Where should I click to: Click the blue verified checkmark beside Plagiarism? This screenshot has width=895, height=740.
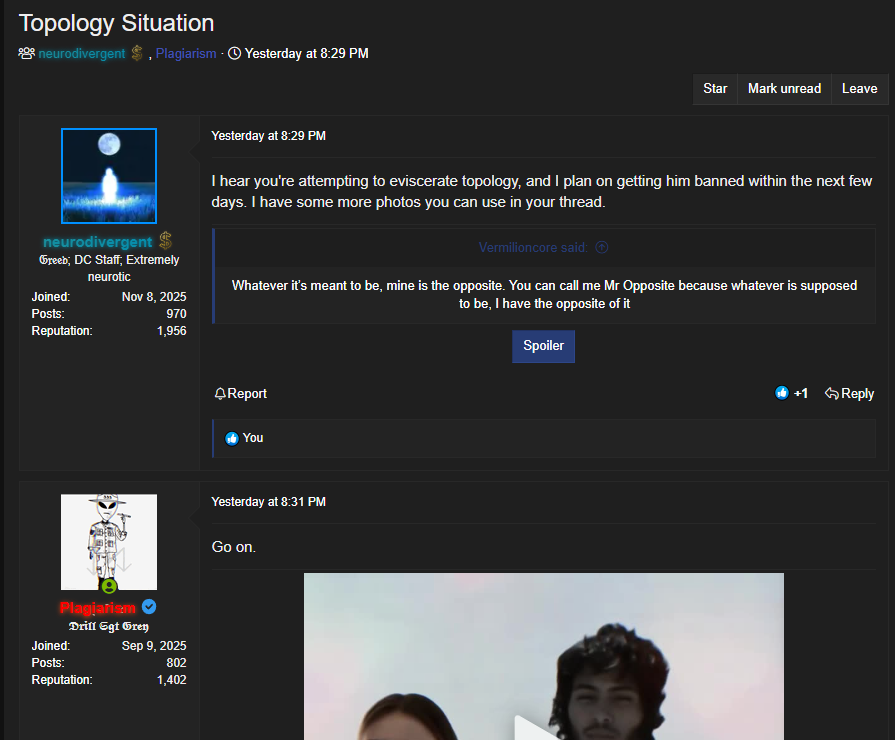point(148,607)
